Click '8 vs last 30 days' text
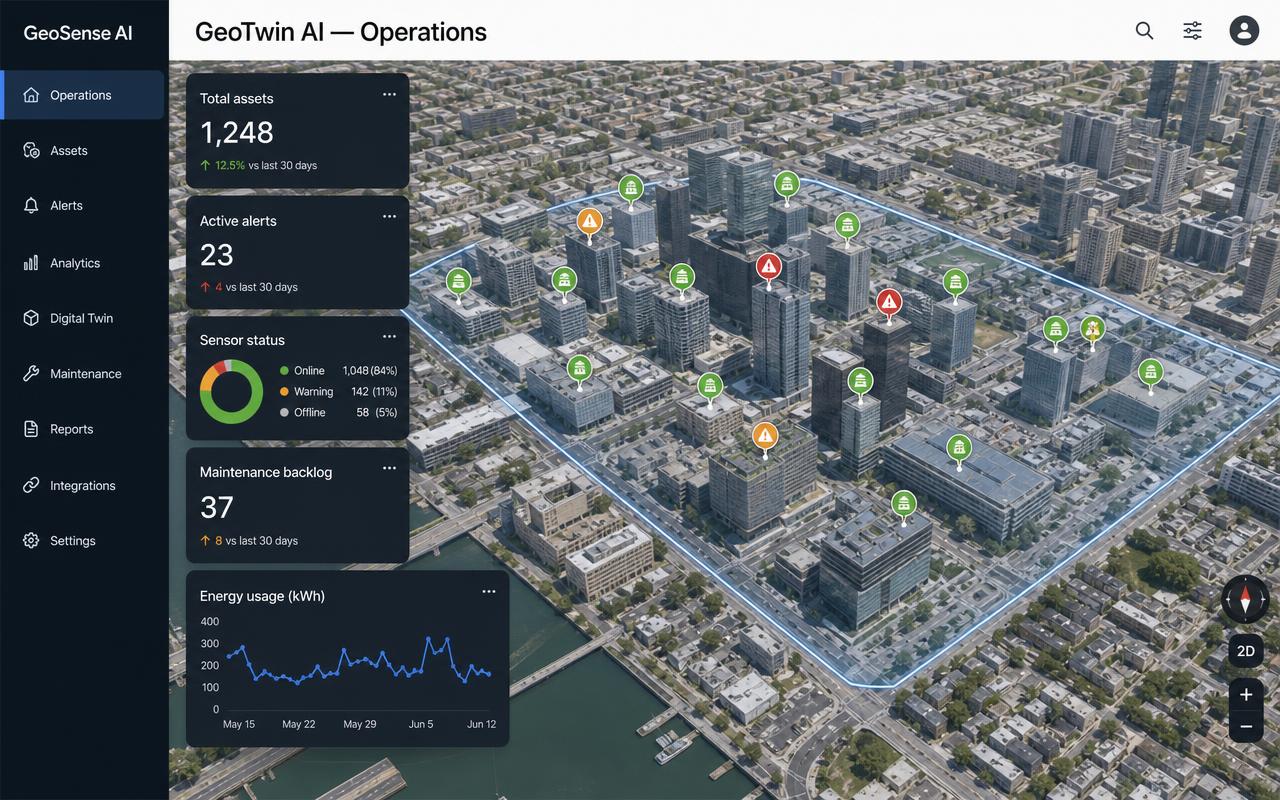The width and height of the screenshot is (1280, 800). pyautogui.click(x=257, y=541)
